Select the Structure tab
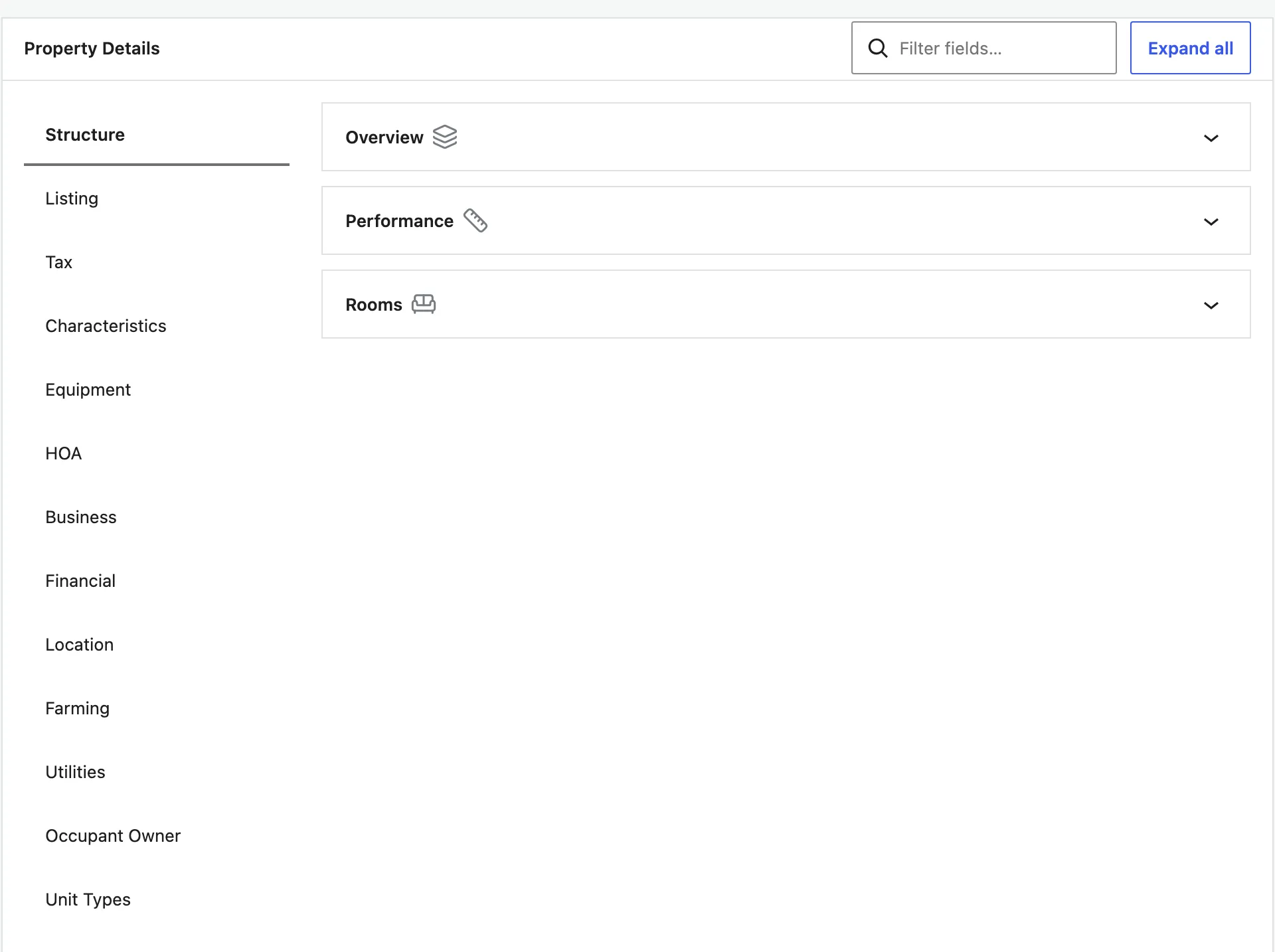1275x952 pixels. click(x=157, y=135)
